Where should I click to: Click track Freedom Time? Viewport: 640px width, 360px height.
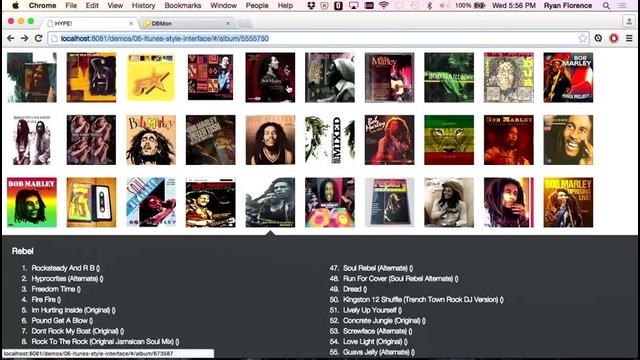coord(56,289)
